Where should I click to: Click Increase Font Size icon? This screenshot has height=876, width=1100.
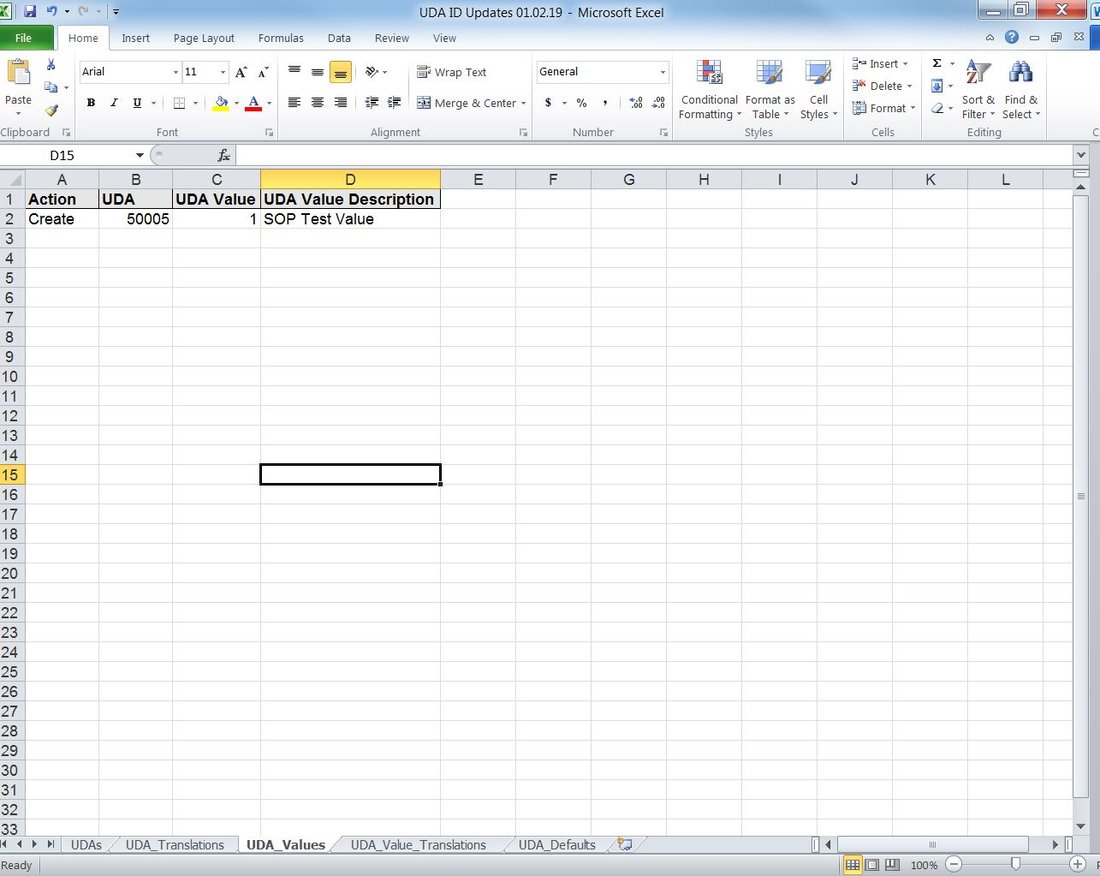pos(241,72)
